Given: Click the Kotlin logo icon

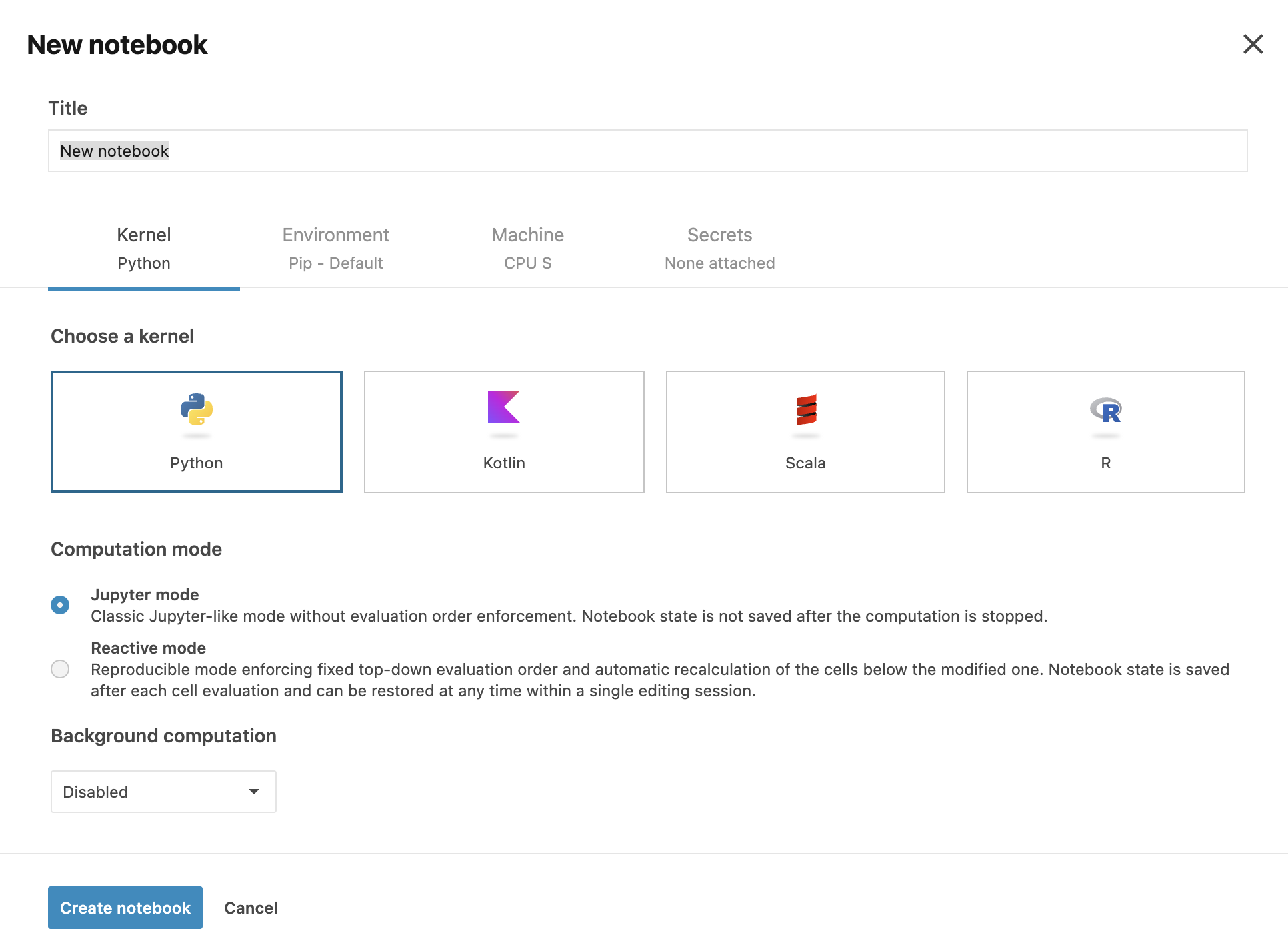Looking at the screenshot, I should tap(503, 407).
